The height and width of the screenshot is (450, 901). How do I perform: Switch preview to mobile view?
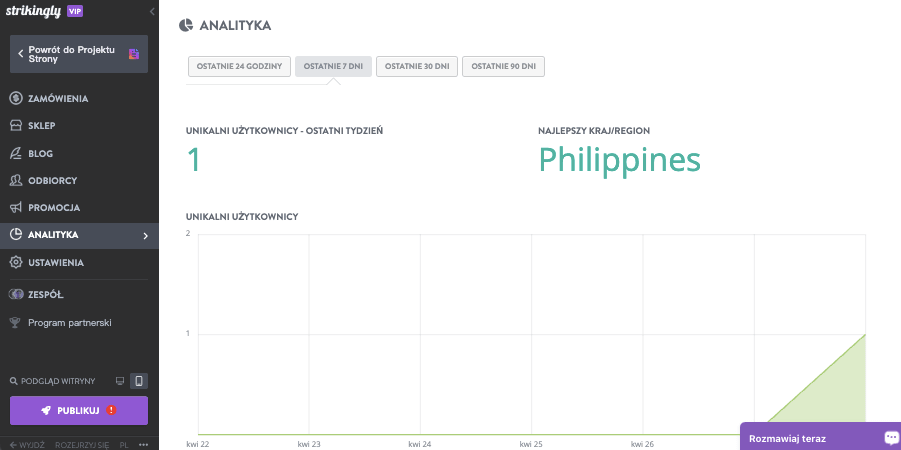point(138,381)
